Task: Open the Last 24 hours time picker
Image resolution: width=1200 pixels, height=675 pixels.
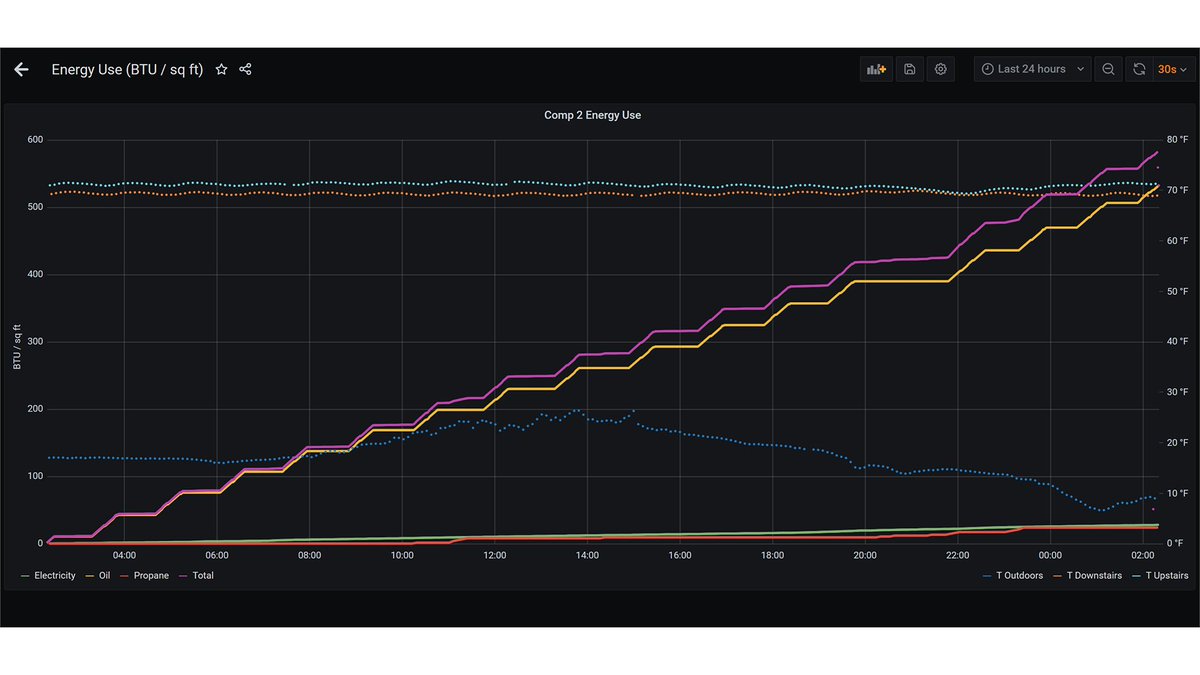Action: [x=1032, y=69]
